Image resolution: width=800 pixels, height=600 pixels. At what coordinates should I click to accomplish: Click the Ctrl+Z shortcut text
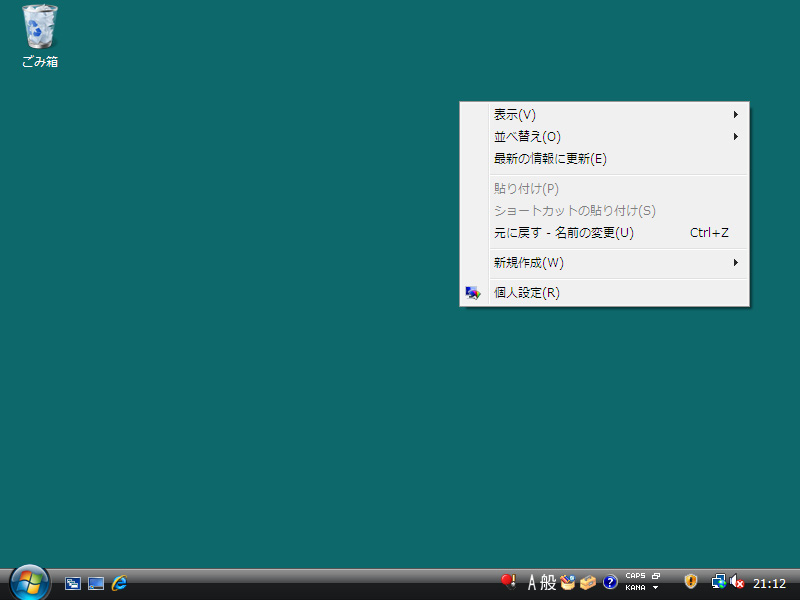click(x=709, y=233)
